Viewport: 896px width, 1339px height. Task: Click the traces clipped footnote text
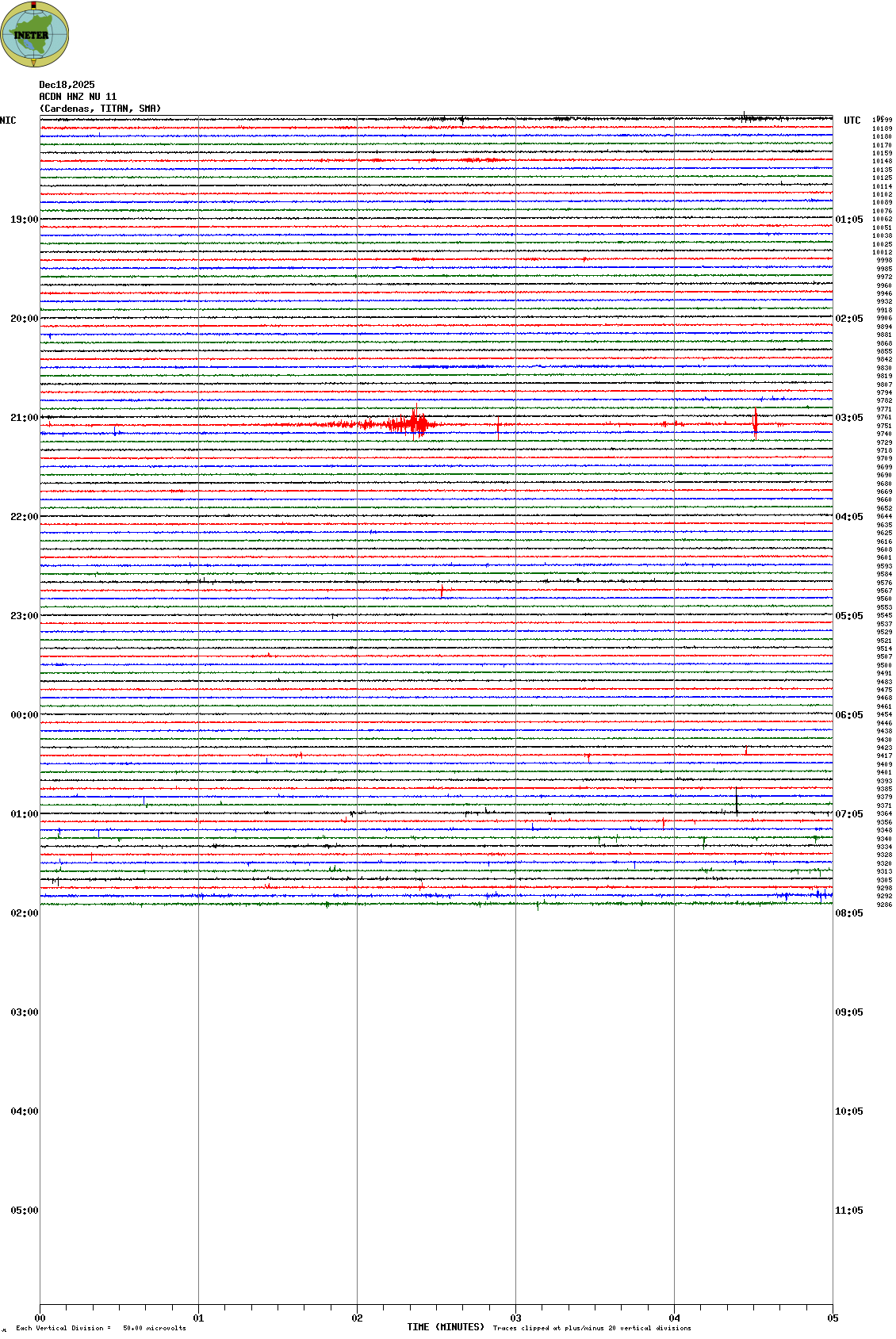point(592,1328)
